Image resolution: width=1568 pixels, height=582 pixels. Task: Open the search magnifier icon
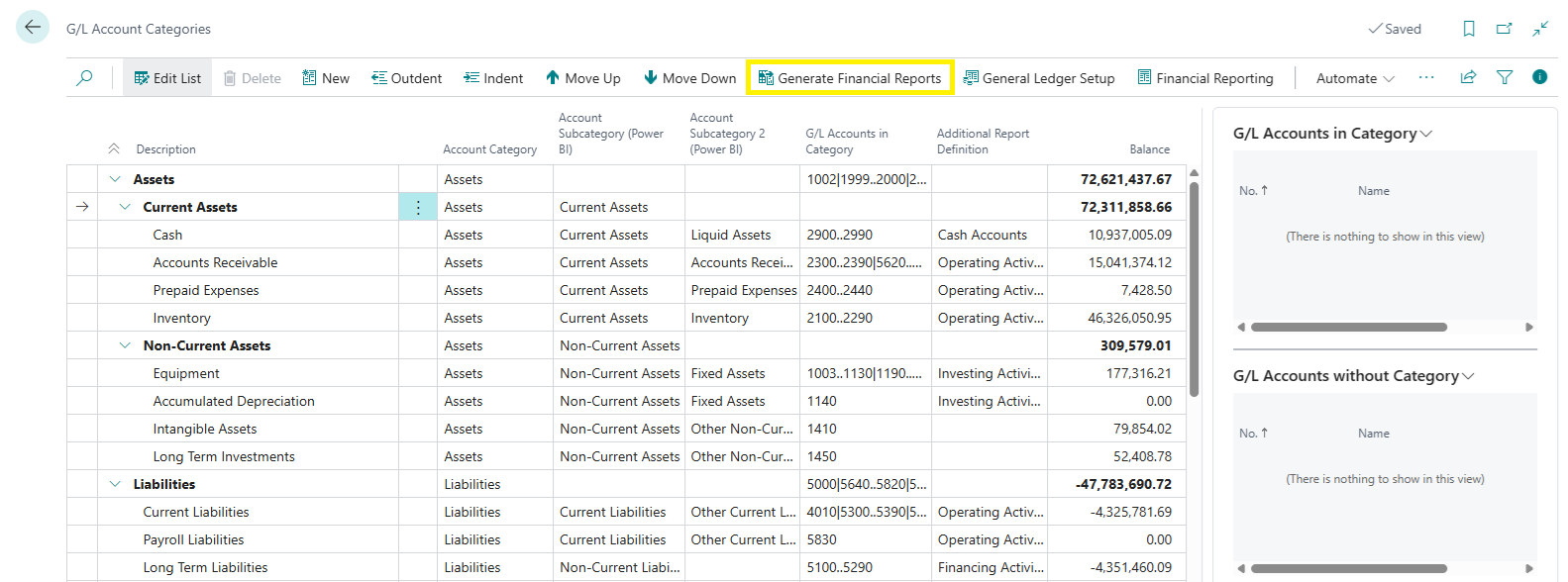(x=85, y=78)
